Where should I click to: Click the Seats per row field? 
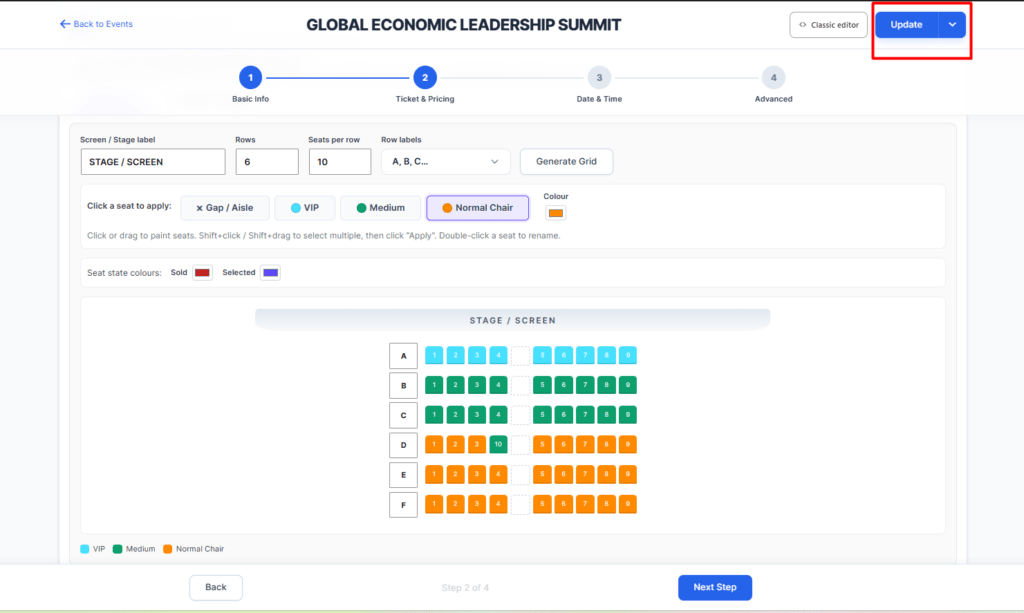pyautogui.click(x=340, y=162)
